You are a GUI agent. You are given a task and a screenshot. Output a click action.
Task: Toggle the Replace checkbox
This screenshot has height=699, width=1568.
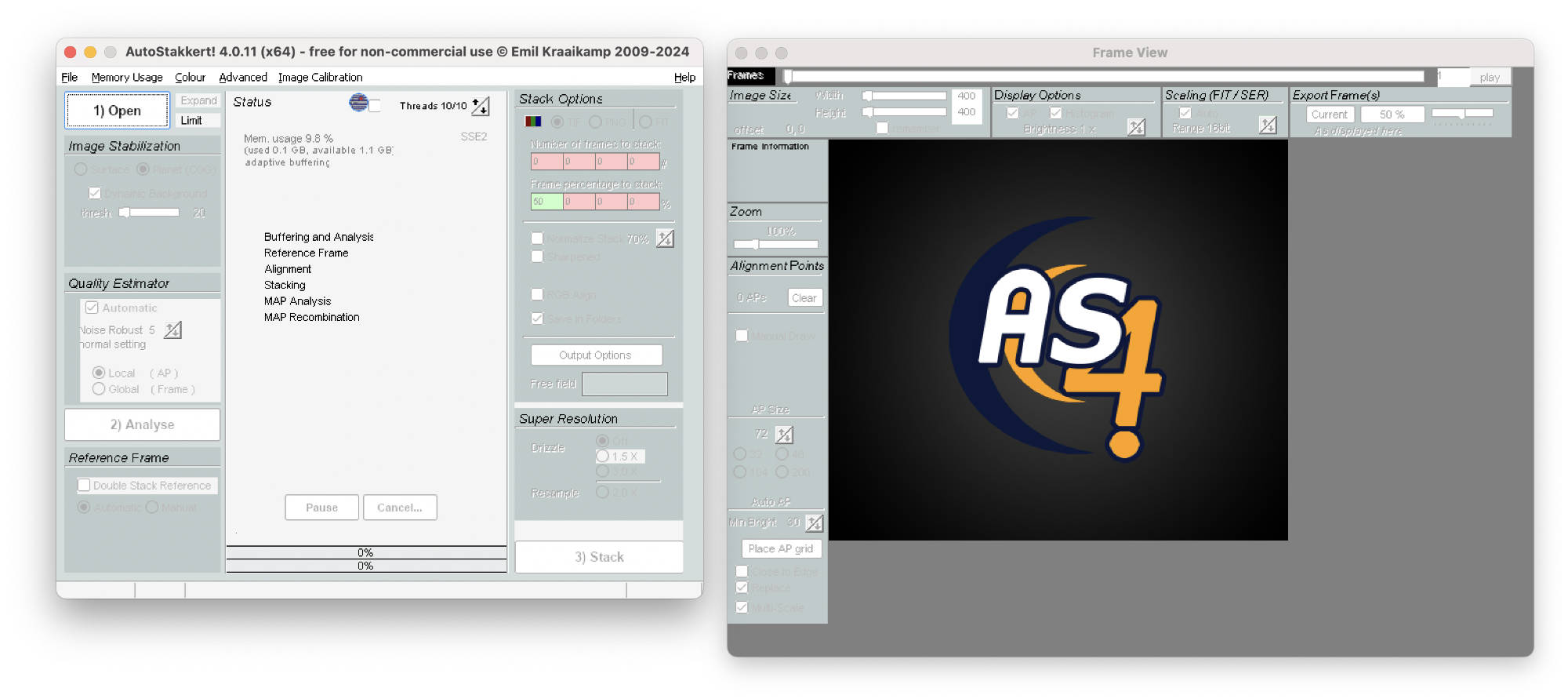[x=742, y=588]
